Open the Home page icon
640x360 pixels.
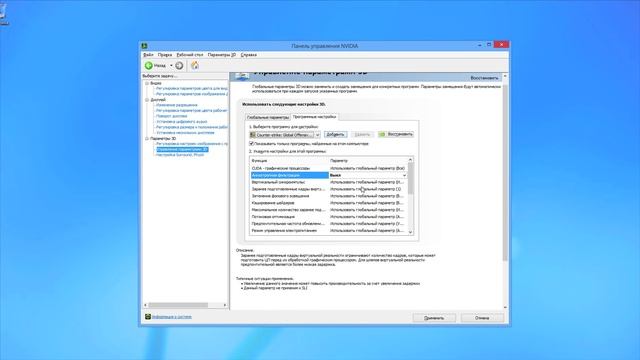pos(195,65)
